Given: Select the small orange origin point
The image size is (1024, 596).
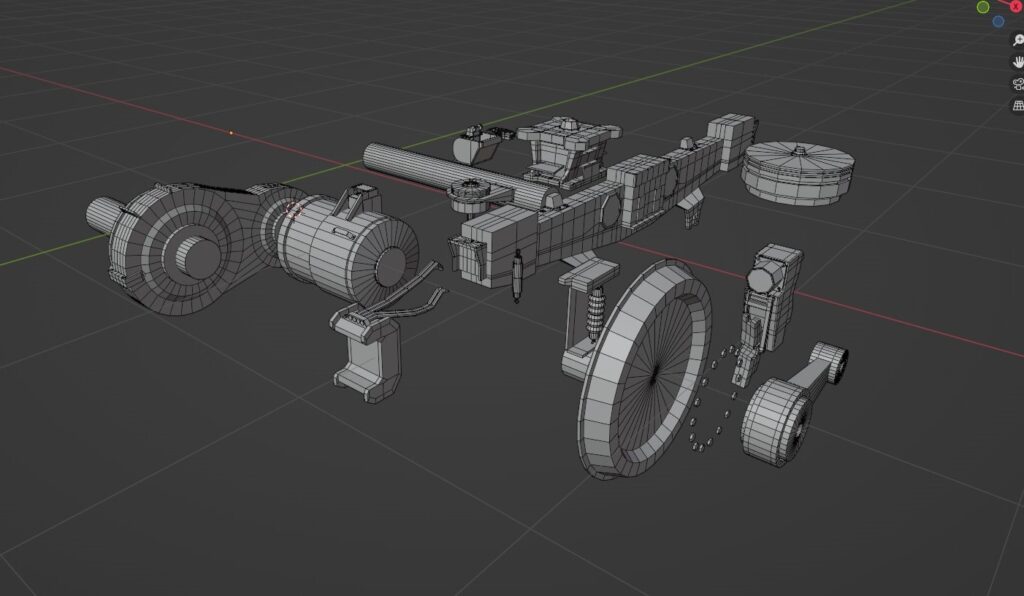Looking at the screenshot, I should point(231,132).
